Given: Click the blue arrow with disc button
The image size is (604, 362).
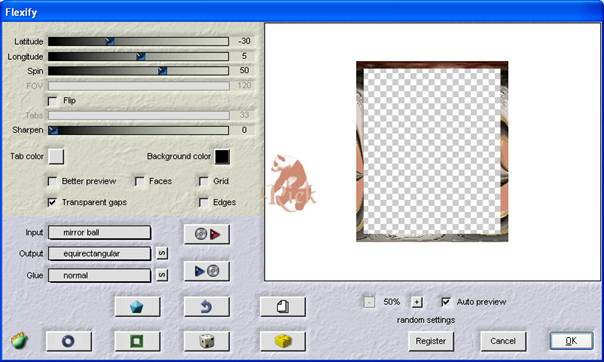Looking at the screenshot, I should pyautogui.click(x=207, y=271).
